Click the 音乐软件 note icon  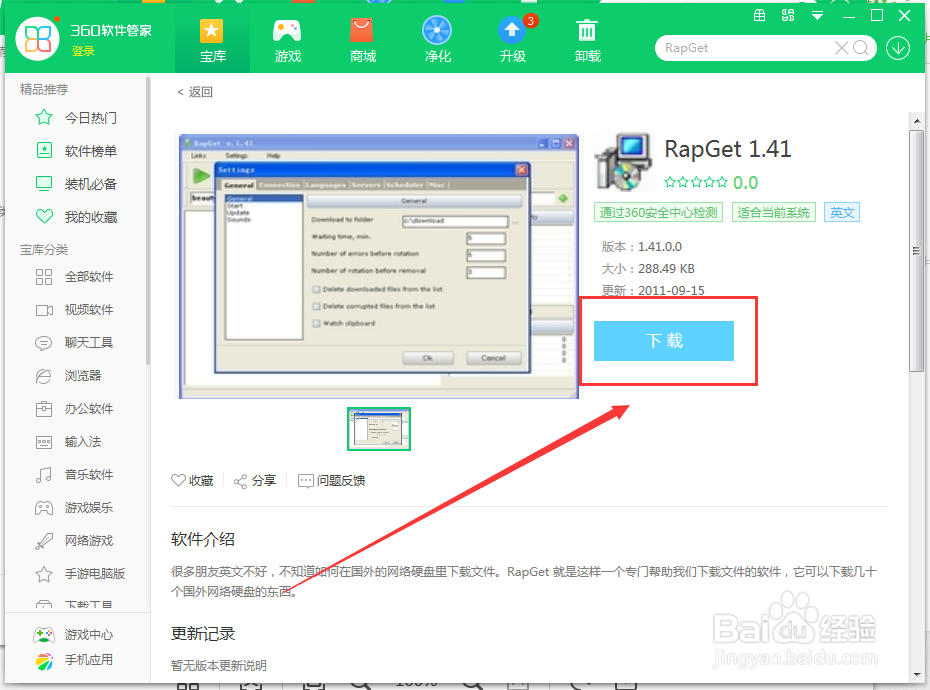tap(44, 475)
